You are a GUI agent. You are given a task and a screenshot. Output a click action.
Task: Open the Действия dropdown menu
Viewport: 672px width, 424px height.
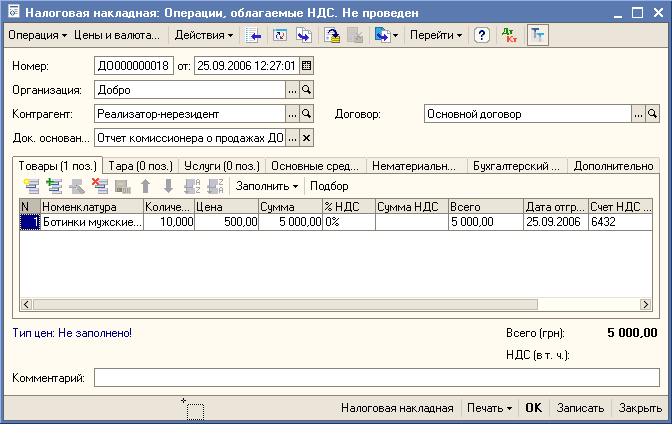[x=204, y=35]
